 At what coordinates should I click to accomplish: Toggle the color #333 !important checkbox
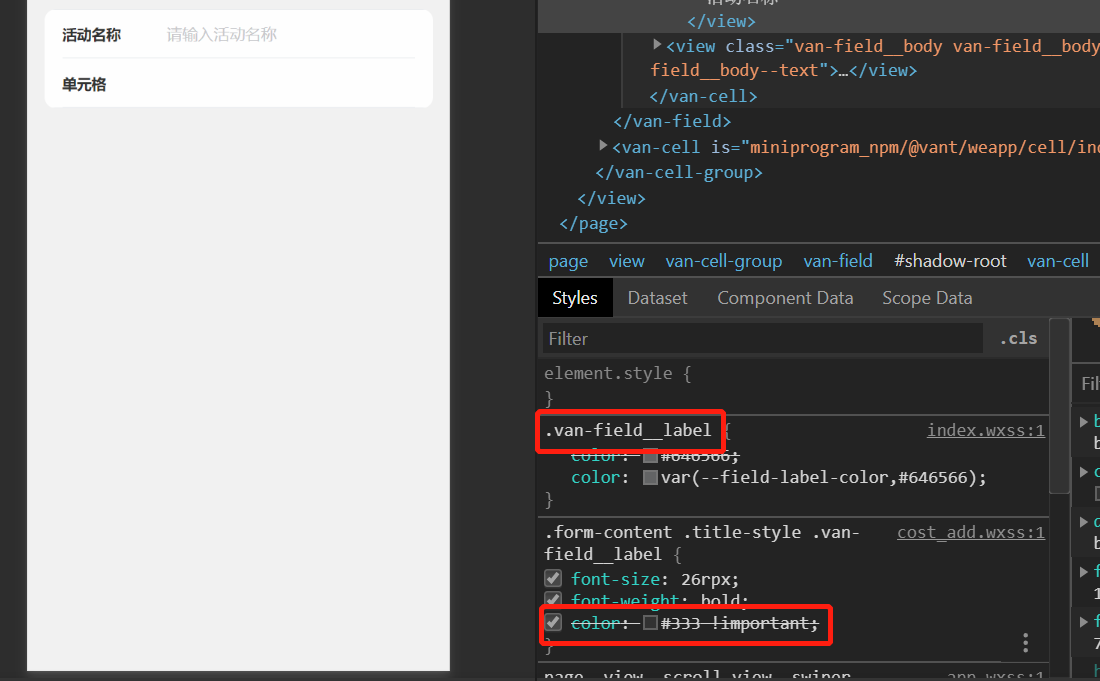pyautogui.click(x=553, y=621)
